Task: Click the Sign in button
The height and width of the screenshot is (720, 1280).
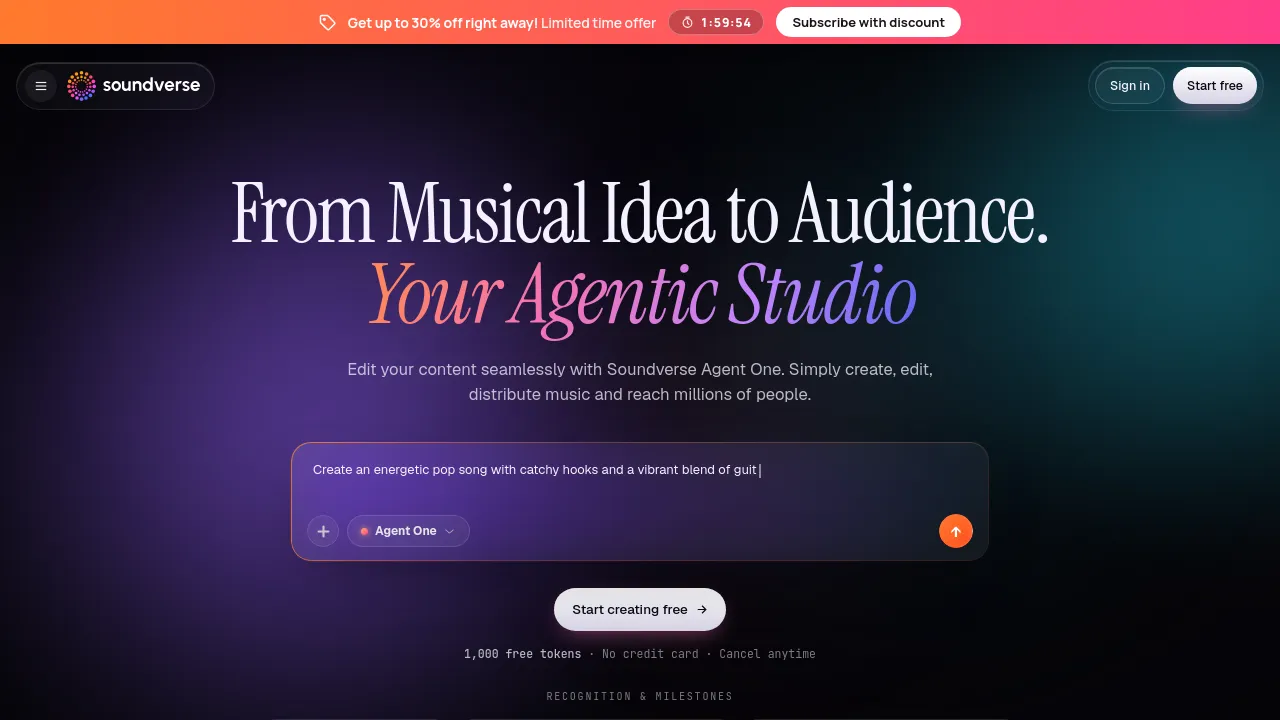Action: click(1130, 86)
